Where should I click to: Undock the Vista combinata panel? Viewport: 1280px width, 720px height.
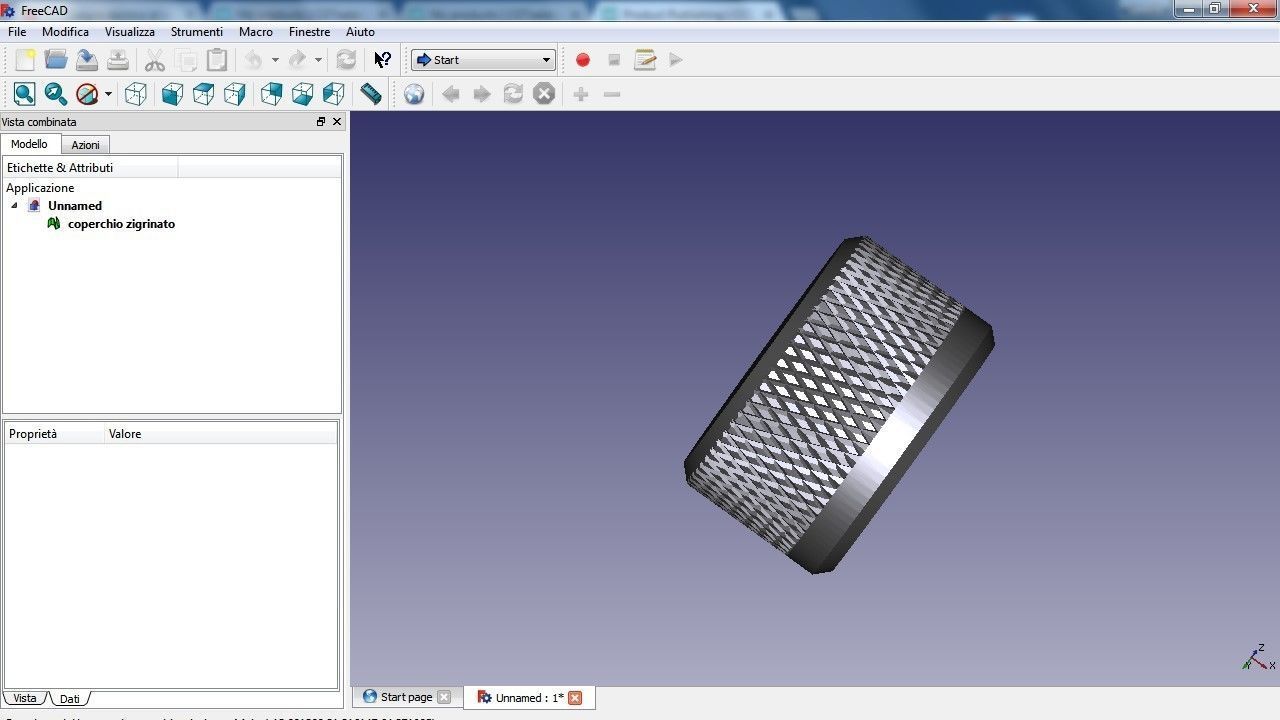pos(321,122)
